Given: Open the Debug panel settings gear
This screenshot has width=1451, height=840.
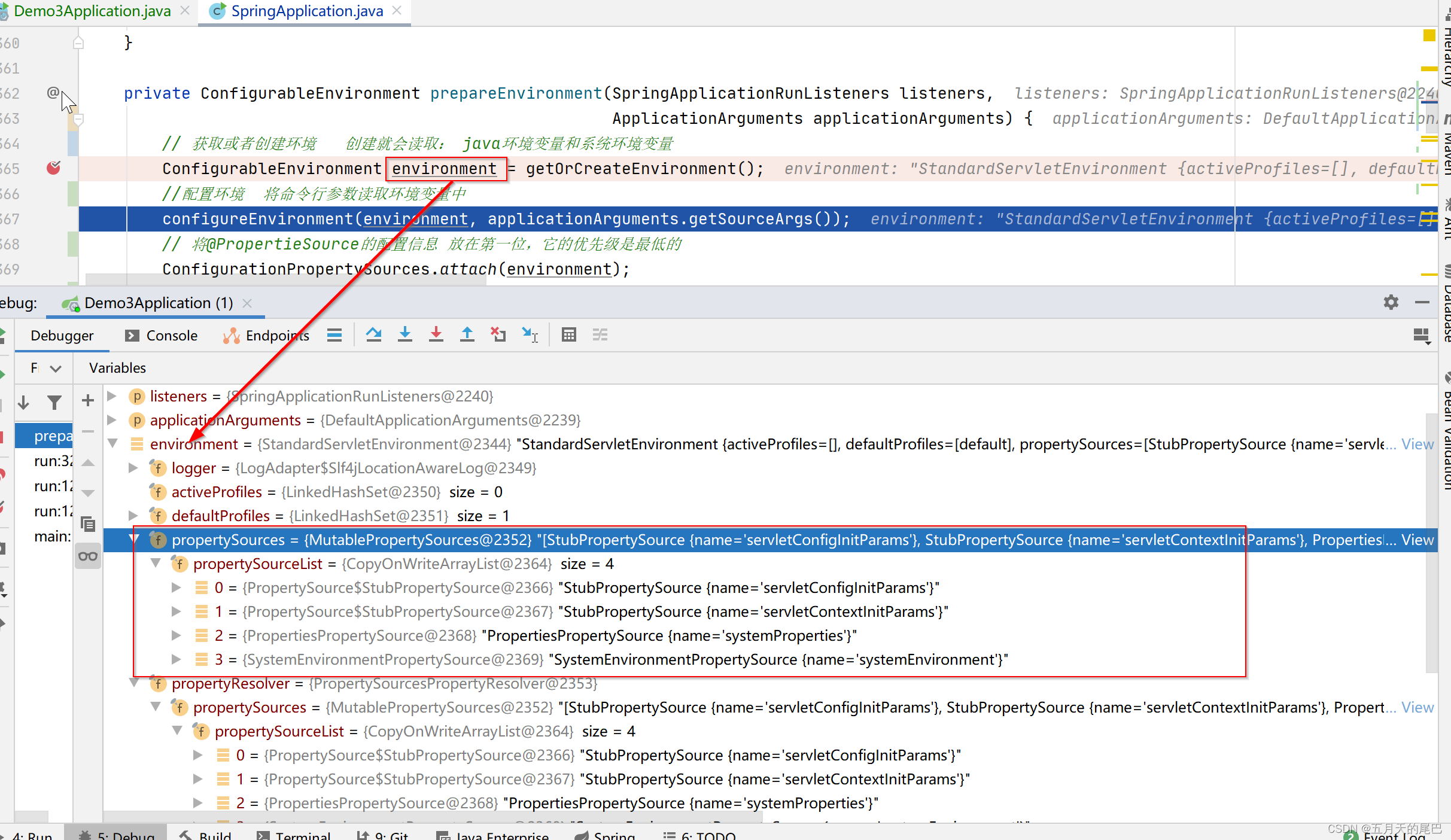Looking at the screenshot, I should pyautogui.click(x=1391, y=302).
